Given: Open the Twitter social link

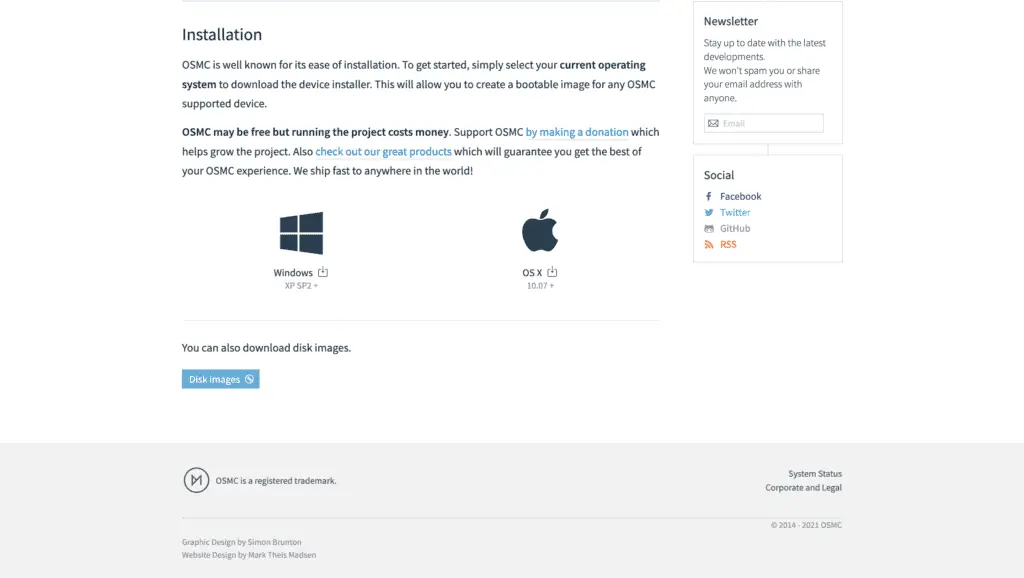Looking at the screenshot, I should click(x=735, y=212).
